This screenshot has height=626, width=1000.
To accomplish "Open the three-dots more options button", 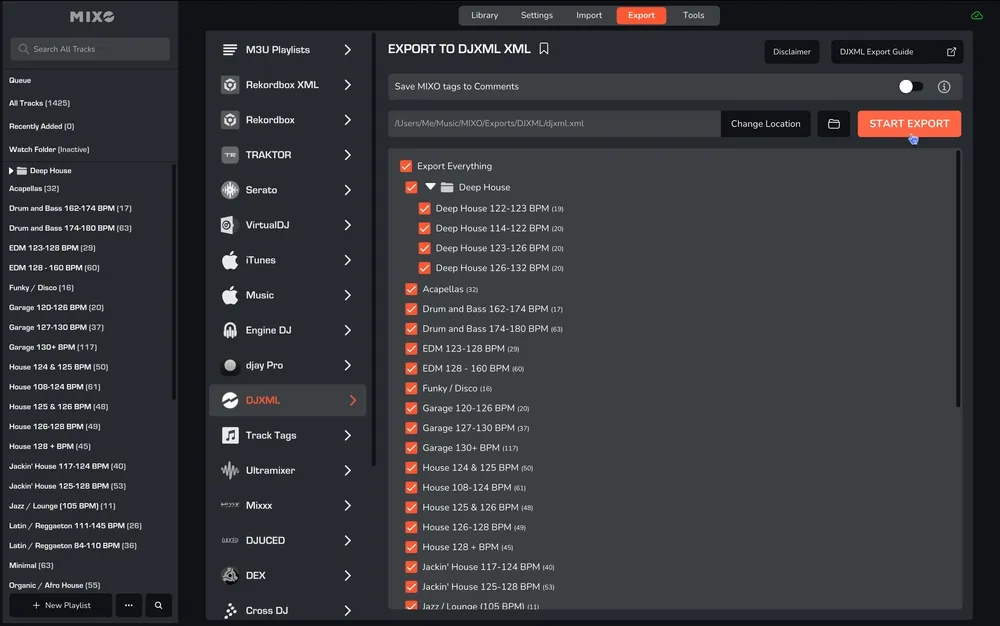I will (x=128, y=605).
